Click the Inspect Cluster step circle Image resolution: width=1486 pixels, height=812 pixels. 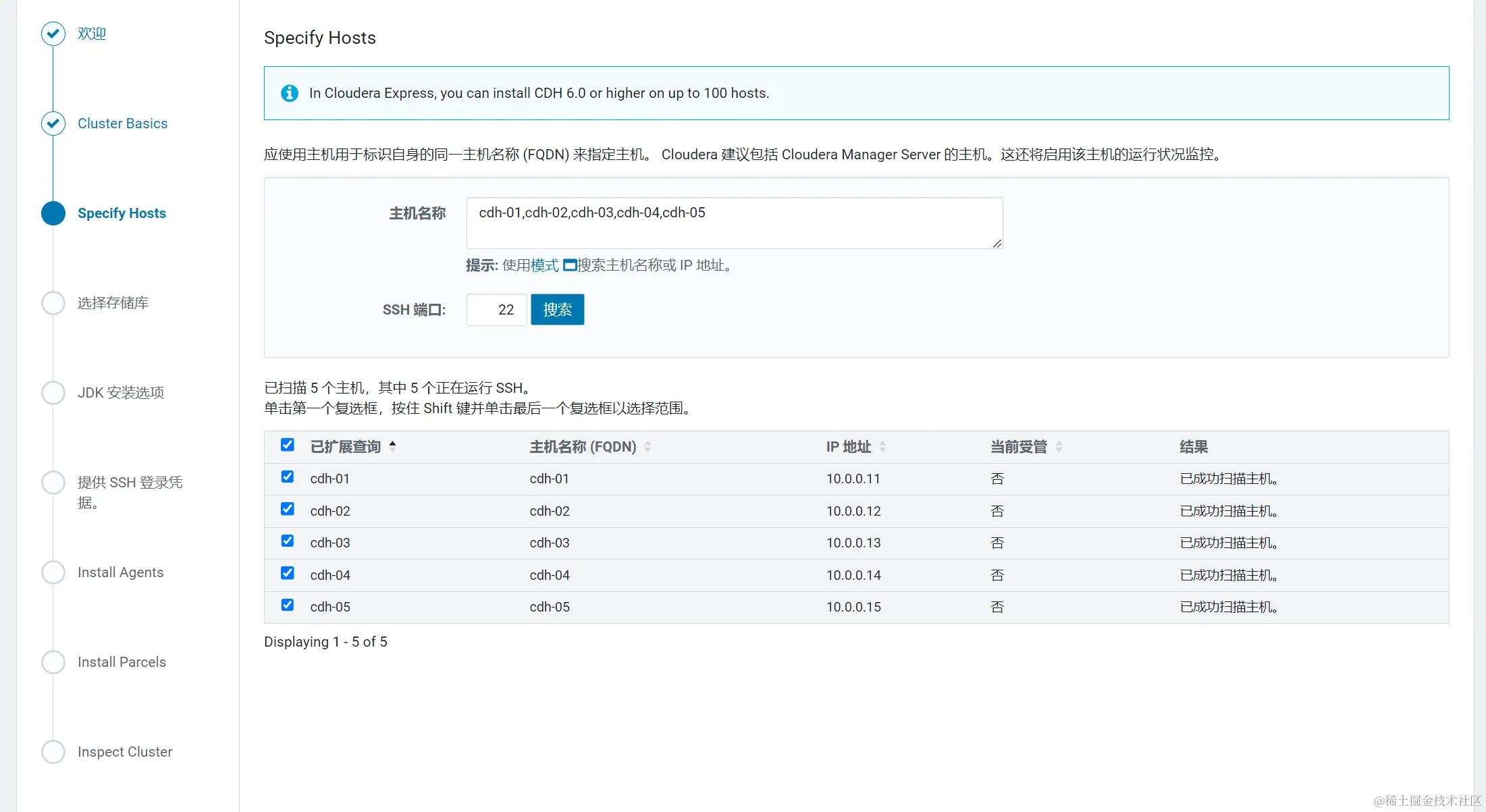point(53,752)
